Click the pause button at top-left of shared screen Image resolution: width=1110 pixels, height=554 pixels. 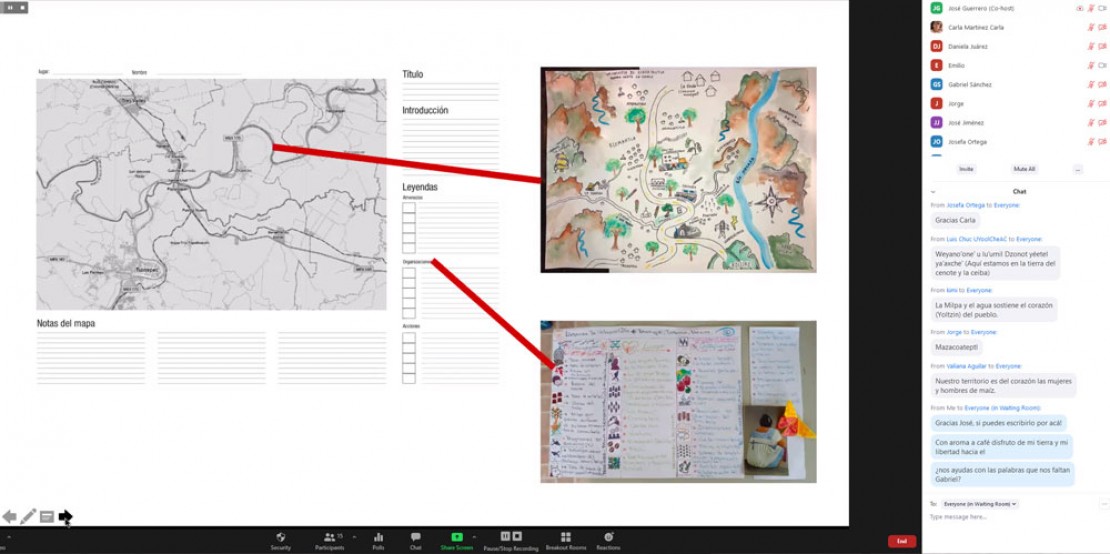tap(10, 7)
